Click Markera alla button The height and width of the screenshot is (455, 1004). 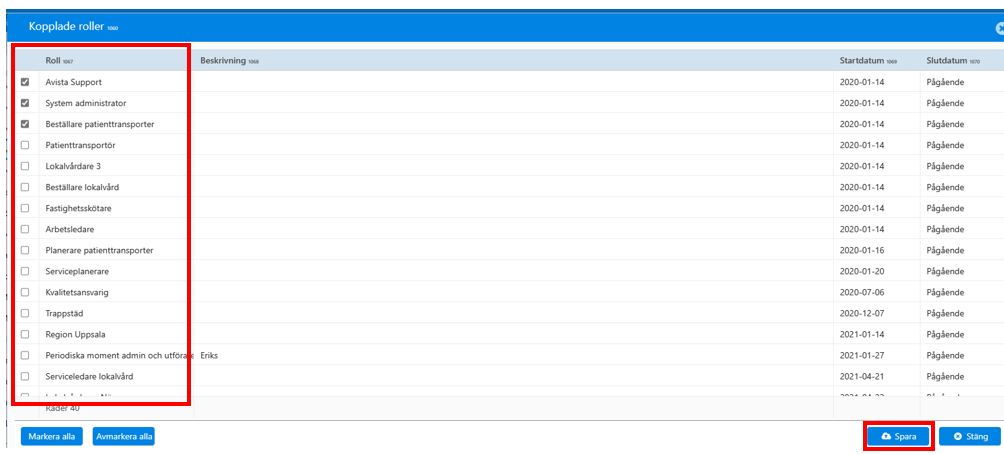(52, 436)
